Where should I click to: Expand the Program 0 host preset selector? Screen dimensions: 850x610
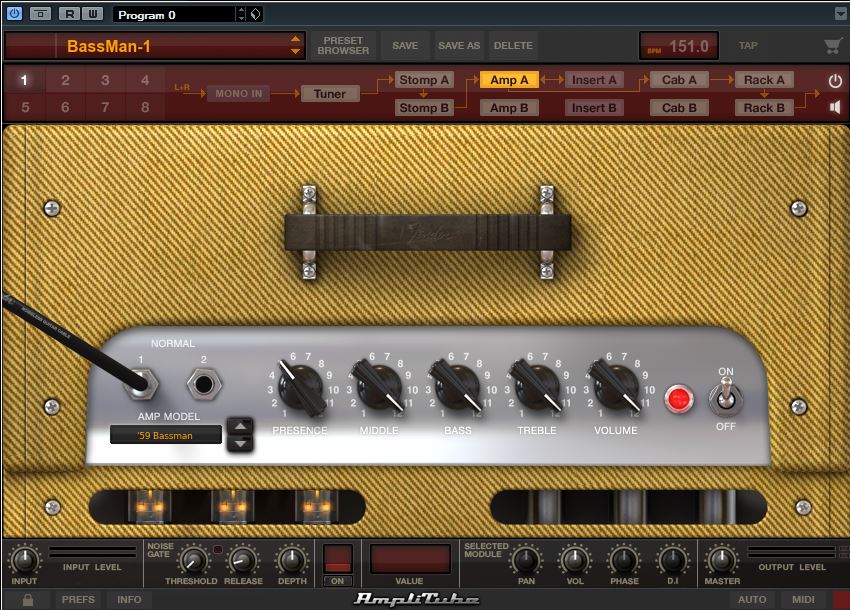click(x=240, y=15)
